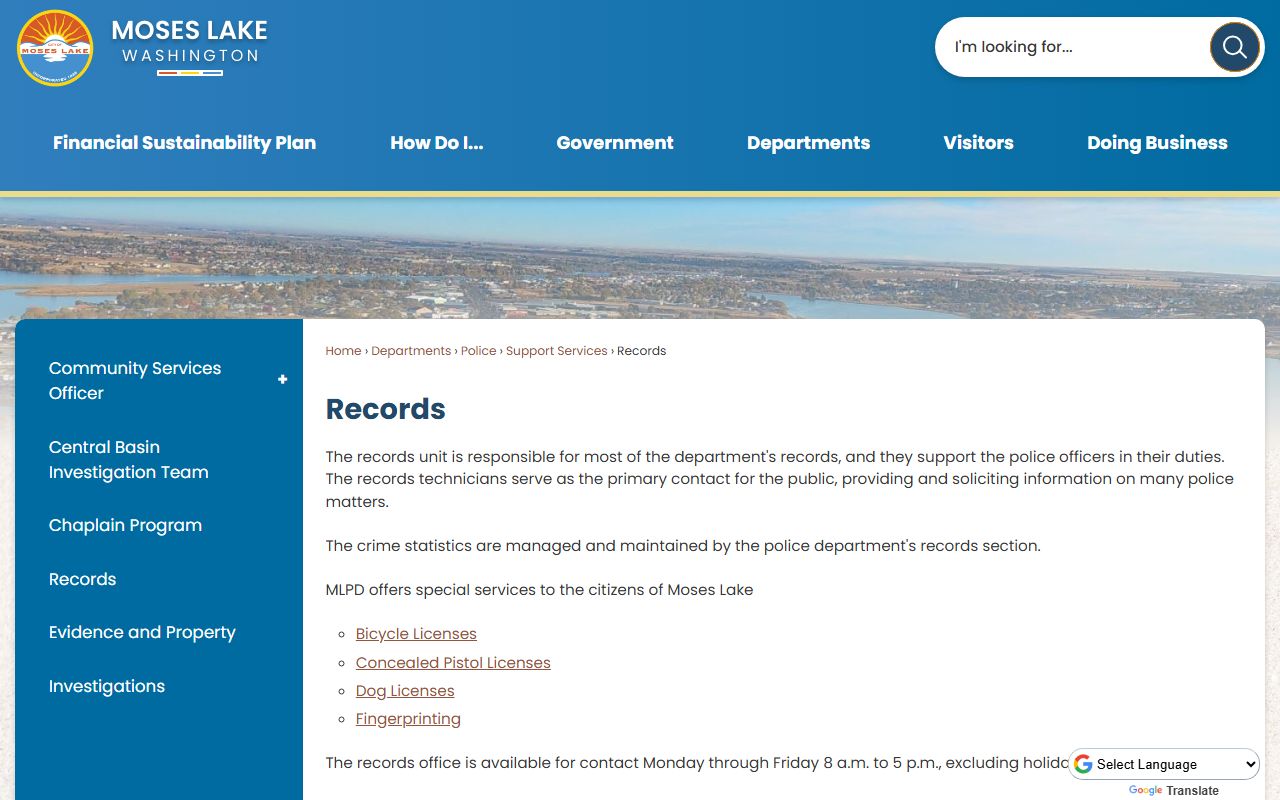Screen dimensions: 1280x800
Task: Go to Home breadcrumb link
Action: click(343, 351)
